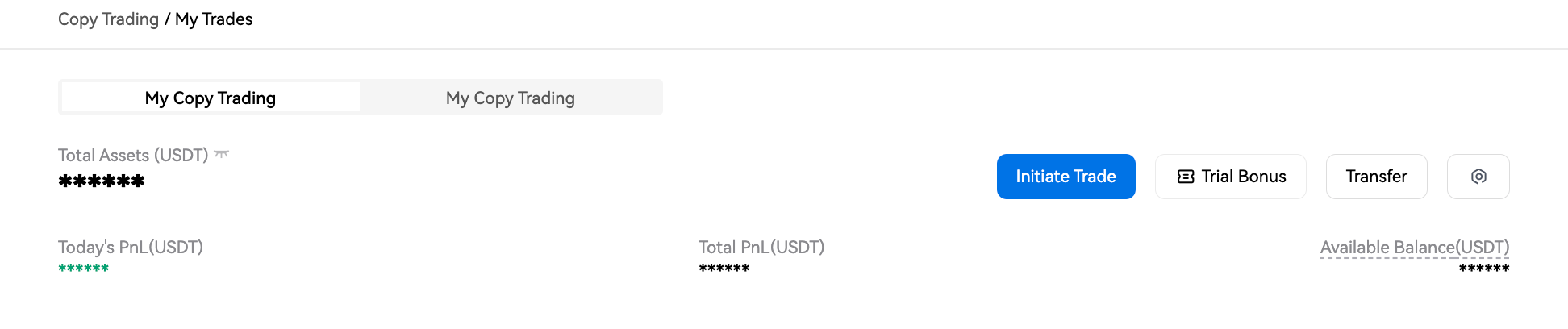1568x329 pixels.
Task: Open the Trial Bonus label
Action: point(1243,177)
